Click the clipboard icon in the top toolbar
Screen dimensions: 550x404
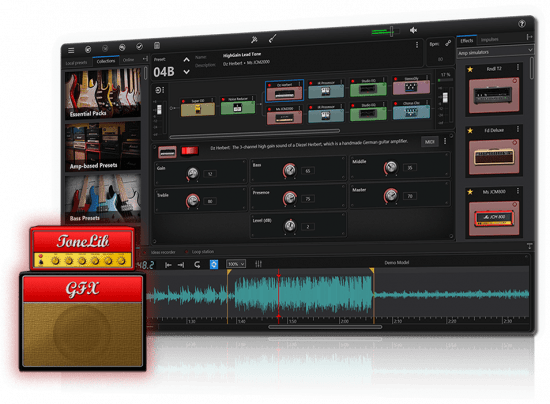pyautogui.click(x=157, y=46)
